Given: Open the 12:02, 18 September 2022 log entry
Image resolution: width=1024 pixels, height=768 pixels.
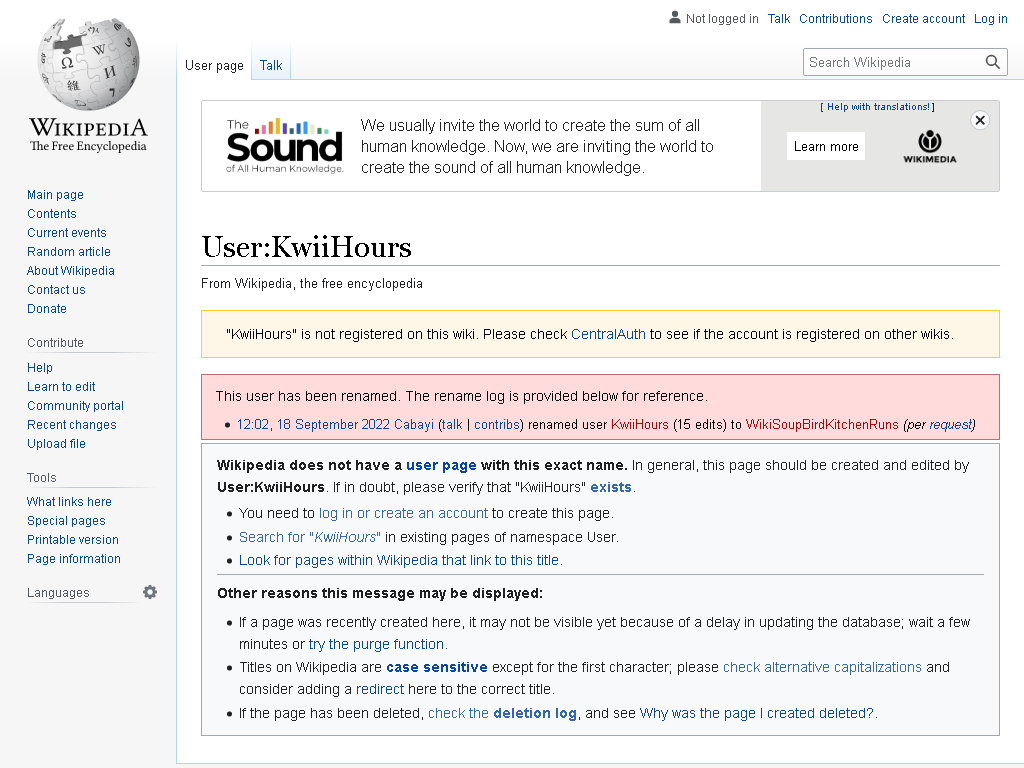Looking at the screenshot, I should (x=313, y=424).
